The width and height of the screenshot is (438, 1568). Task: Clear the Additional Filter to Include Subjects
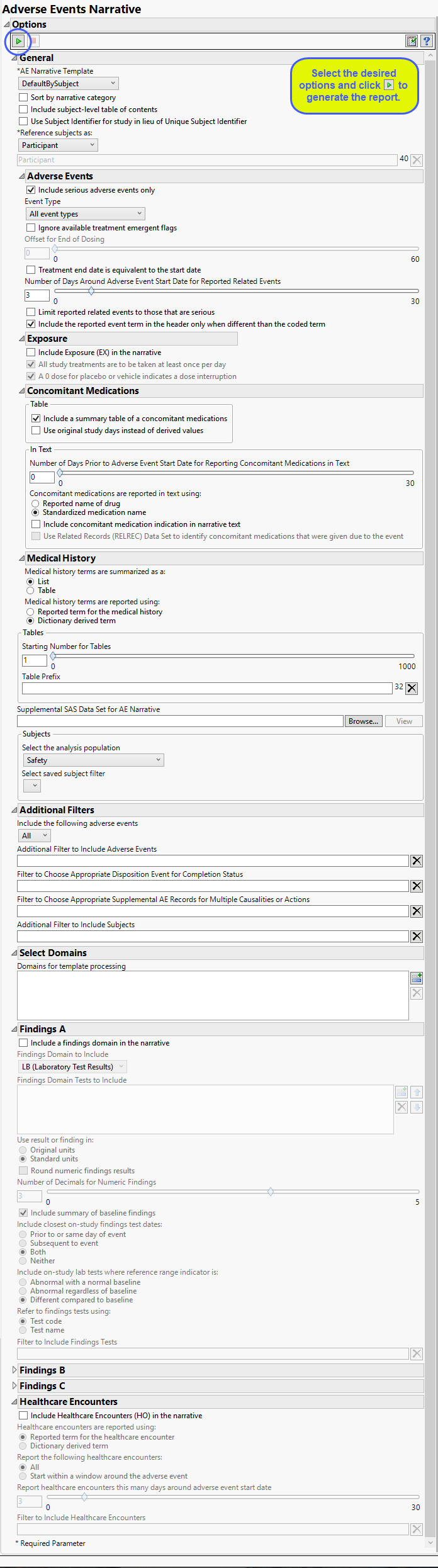click(417, 937)
